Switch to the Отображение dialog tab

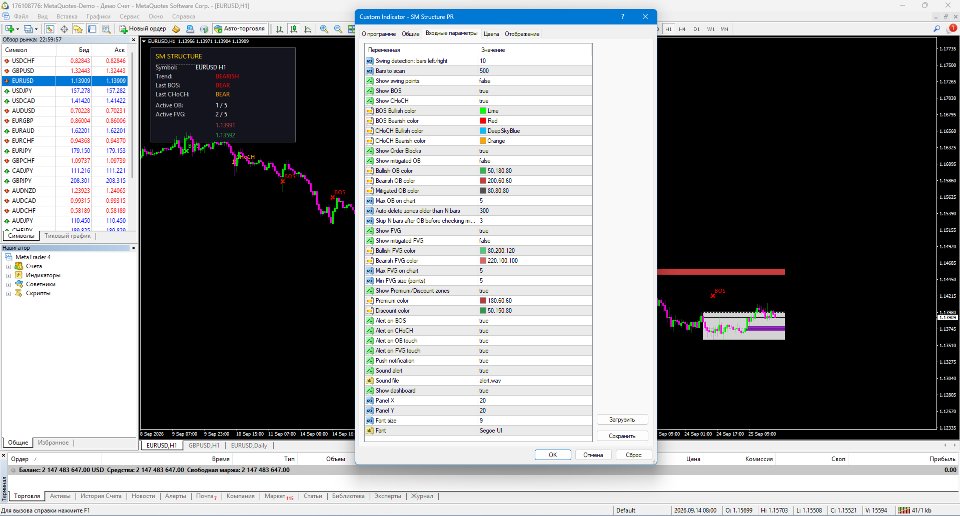522,34
